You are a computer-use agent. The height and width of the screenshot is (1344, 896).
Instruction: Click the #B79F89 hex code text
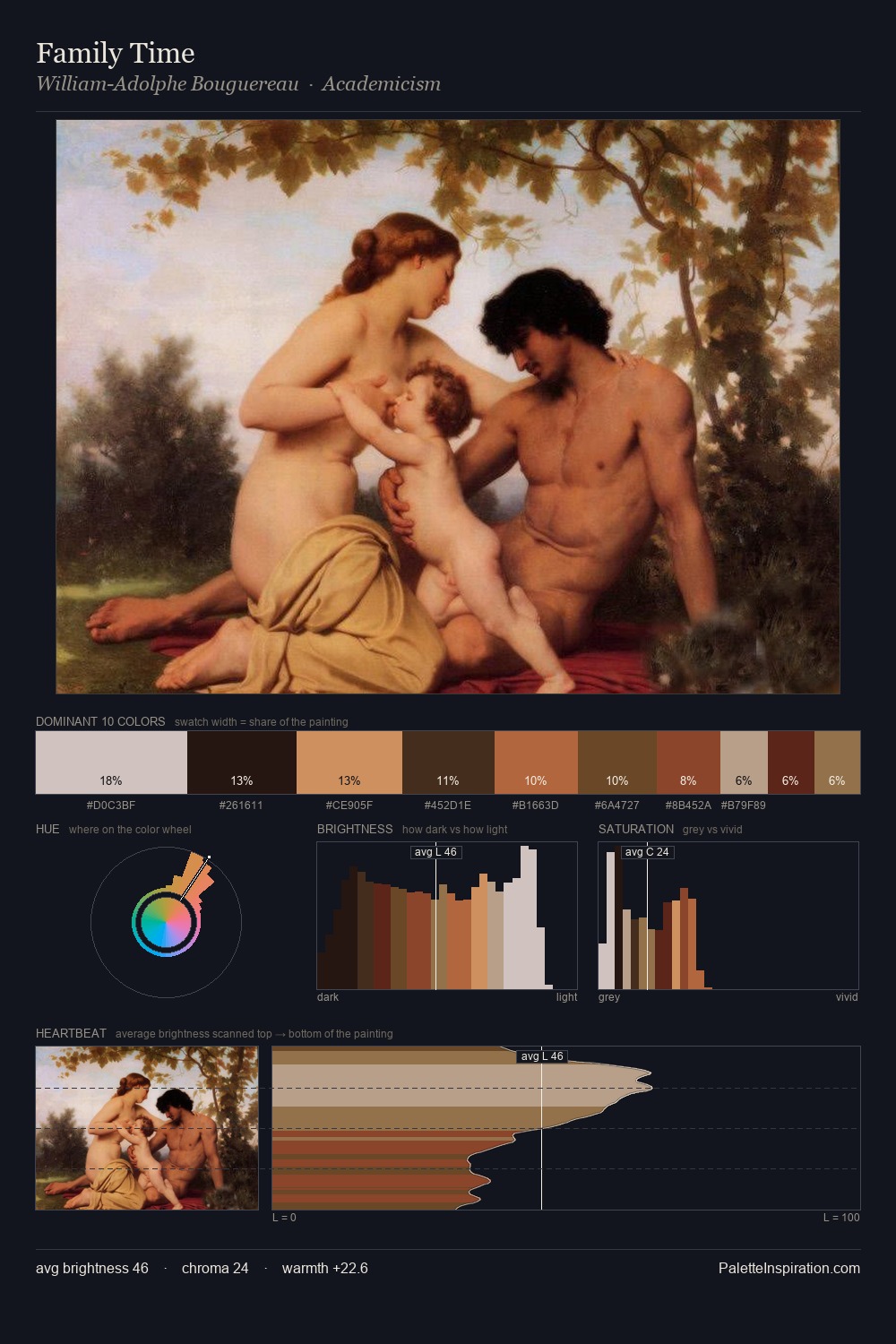(744, 805)
